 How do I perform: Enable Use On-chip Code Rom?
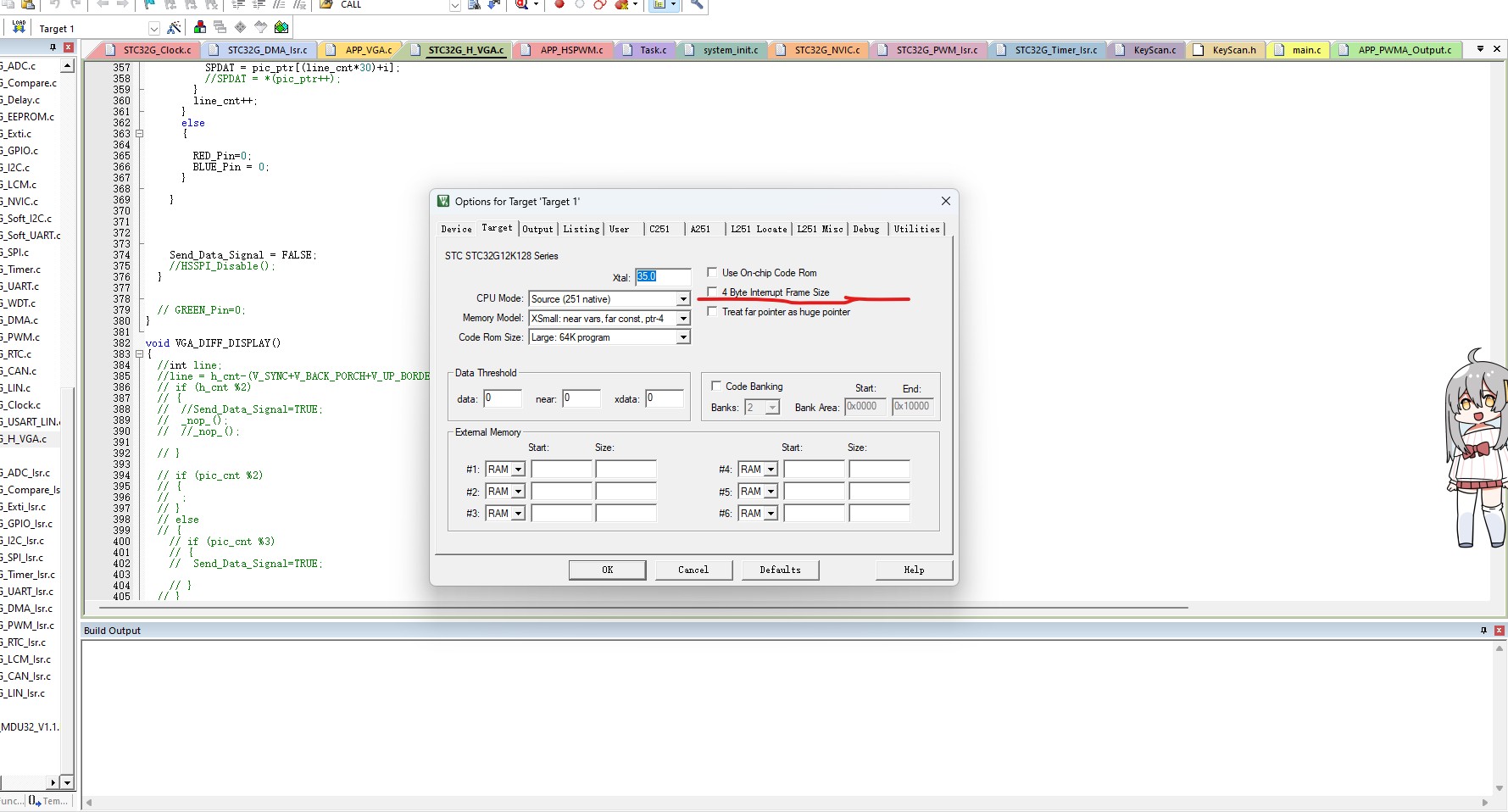click(x=712, y=273)
